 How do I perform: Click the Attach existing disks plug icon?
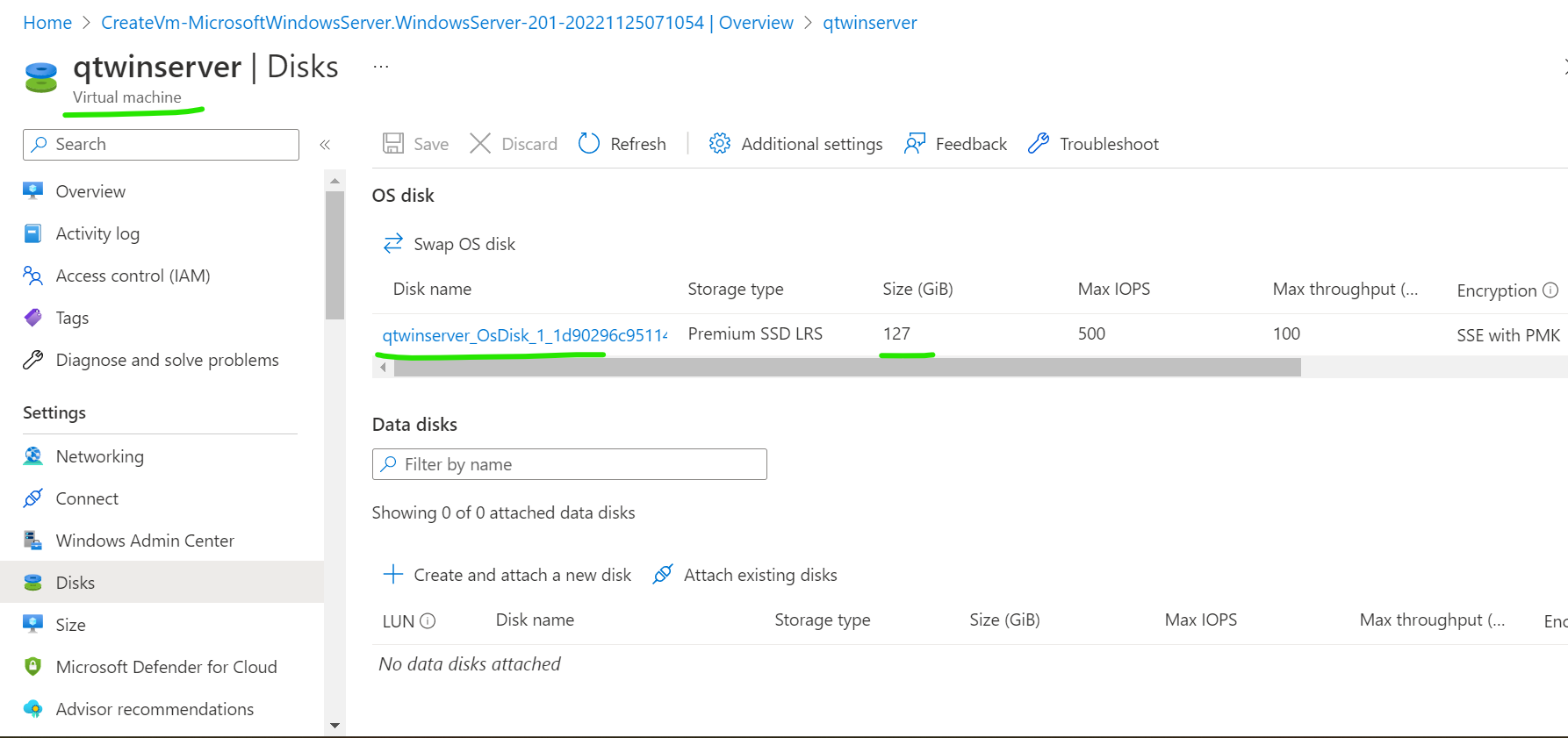tap(663, 575)
